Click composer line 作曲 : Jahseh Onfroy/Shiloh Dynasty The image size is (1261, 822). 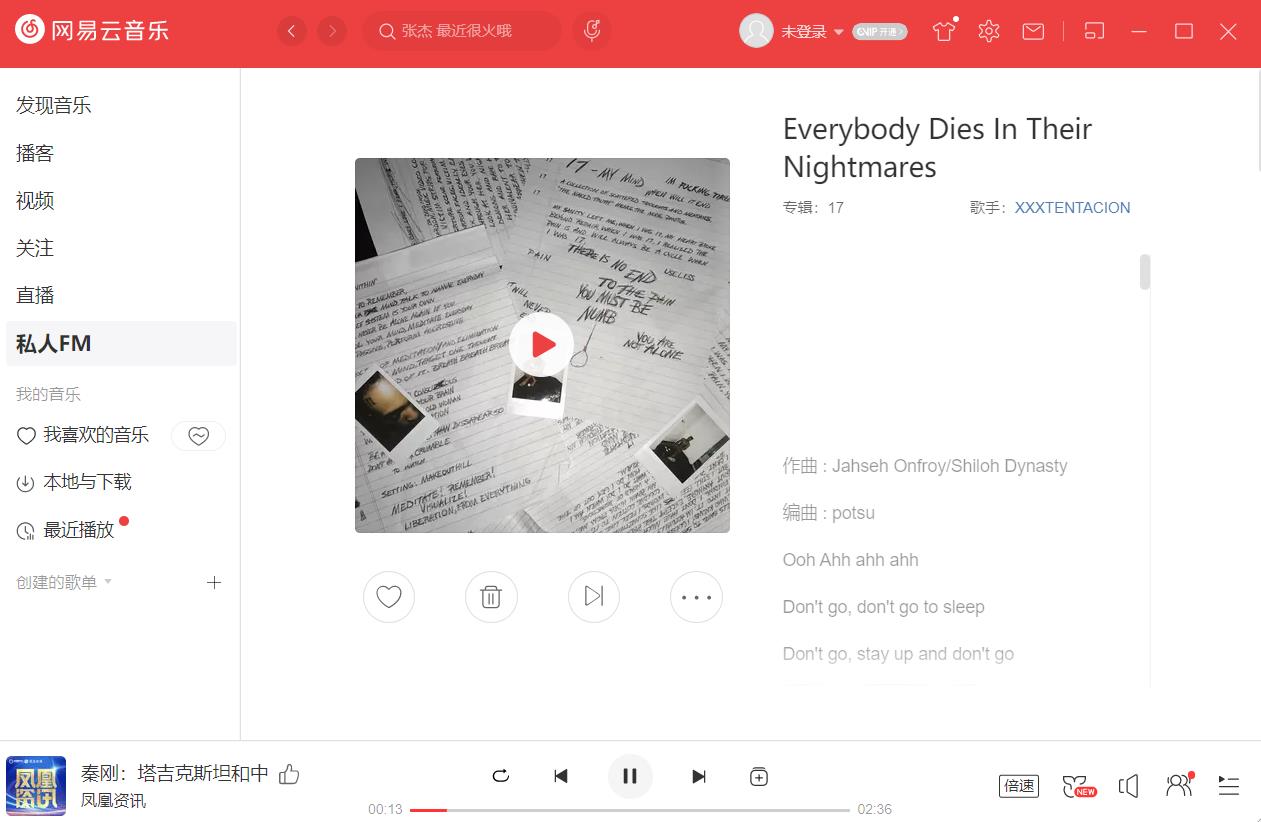coord(925,466)
